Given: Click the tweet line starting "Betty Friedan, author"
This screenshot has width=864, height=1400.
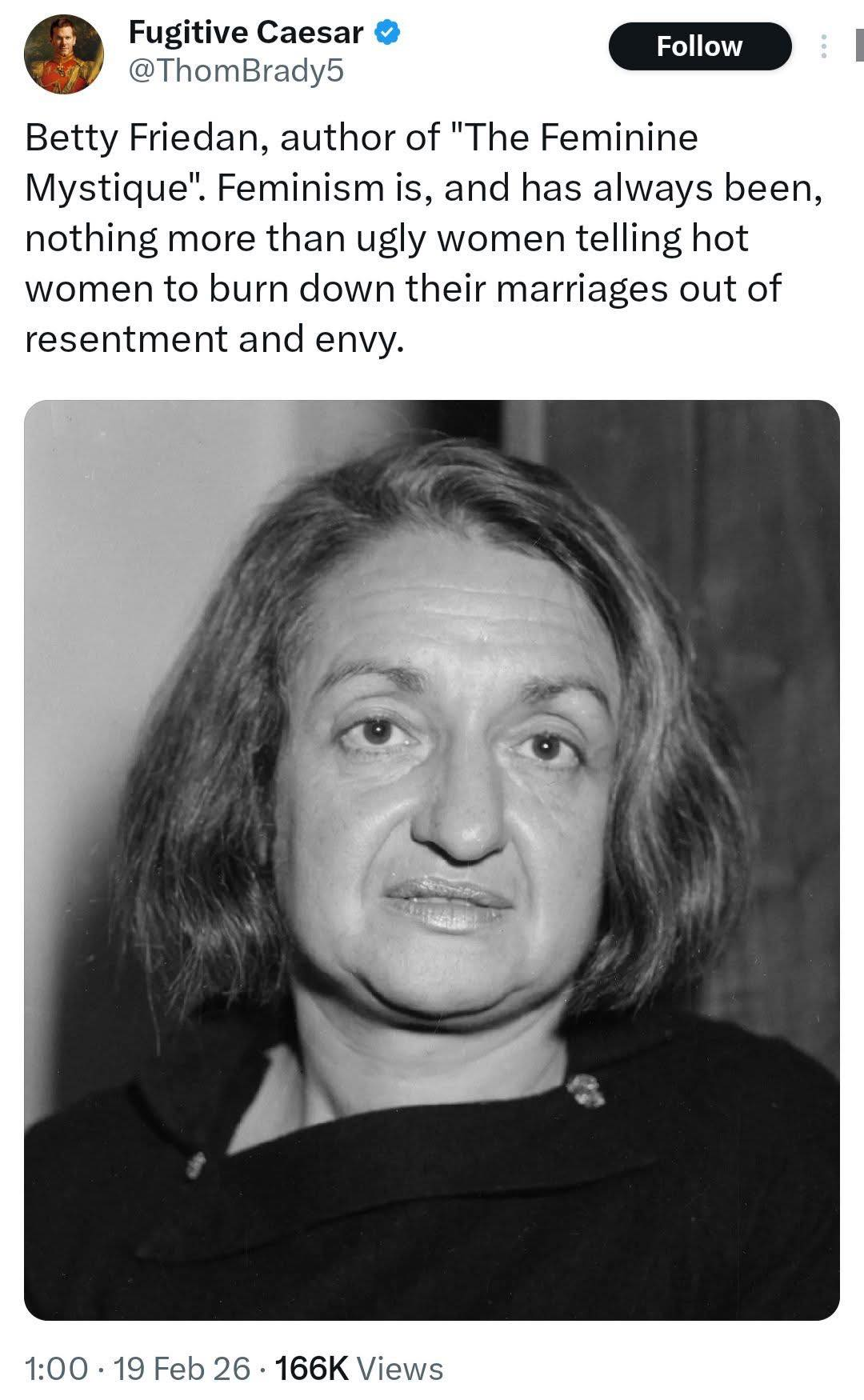Looking at the screenshot, I should pos(362,138).
